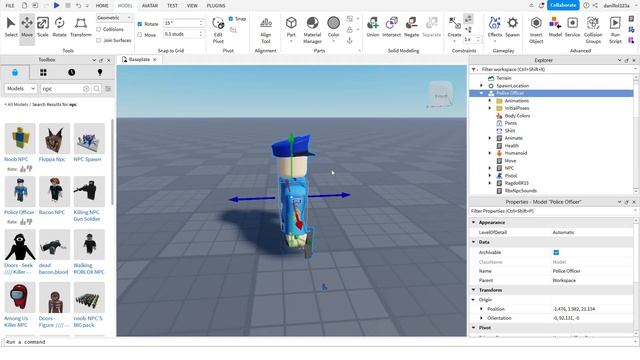Open the FILE menu
This screenshot has height=360, width=640.
tap(10, 6)
